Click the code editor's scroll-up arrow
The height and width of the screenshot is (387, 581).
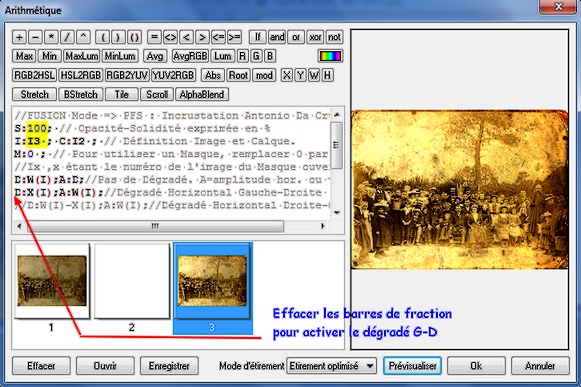[336, 115]
